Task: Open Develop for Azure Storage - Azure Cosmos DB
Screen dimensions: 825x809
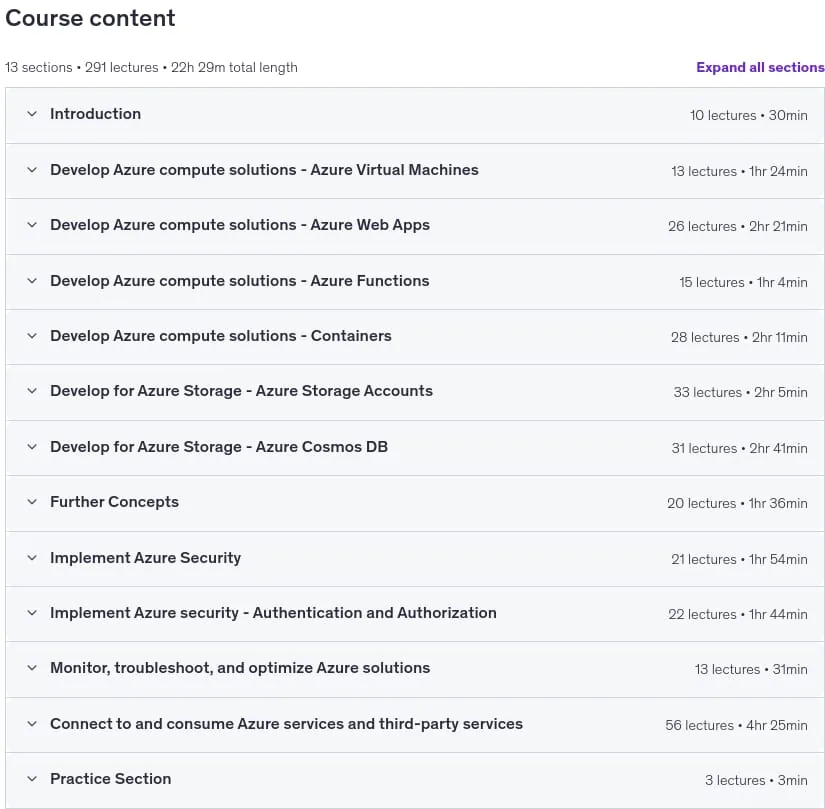Action: pos(219,447)
